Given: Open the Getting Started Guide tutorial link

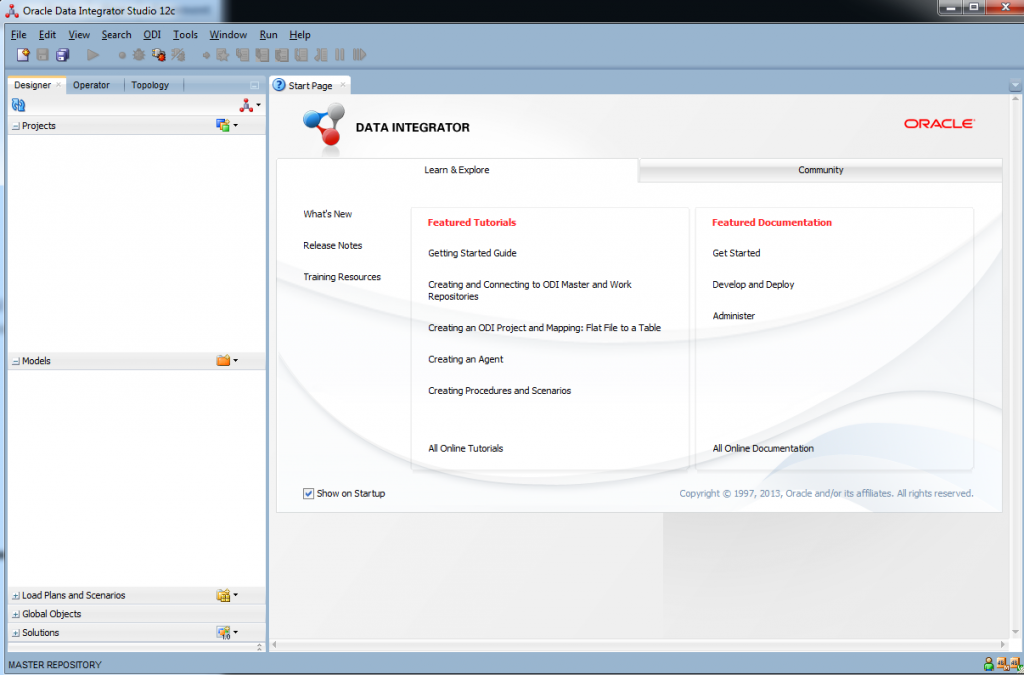Looking at the screenshot, I should tap(472, 253).
